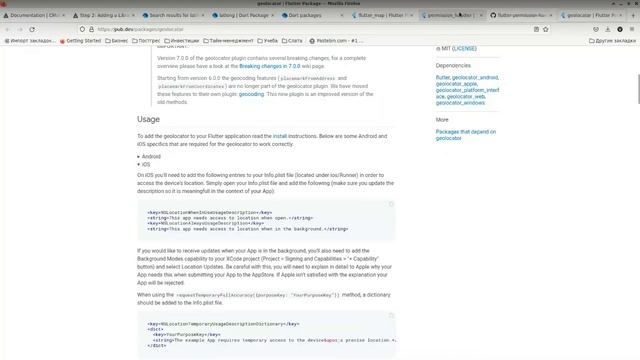This screenshot has height=360, width=640.
Task: Open a new tab with plus icon
Action: tap(633, 15)
